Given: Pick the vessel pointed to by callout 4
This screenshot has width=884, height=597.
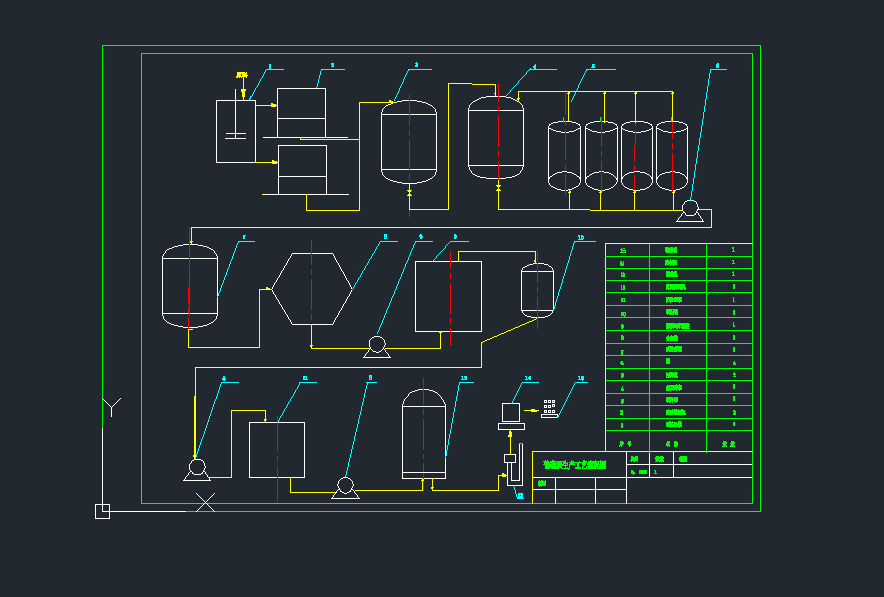Looking at the screenshot, I should pos(496,138).
